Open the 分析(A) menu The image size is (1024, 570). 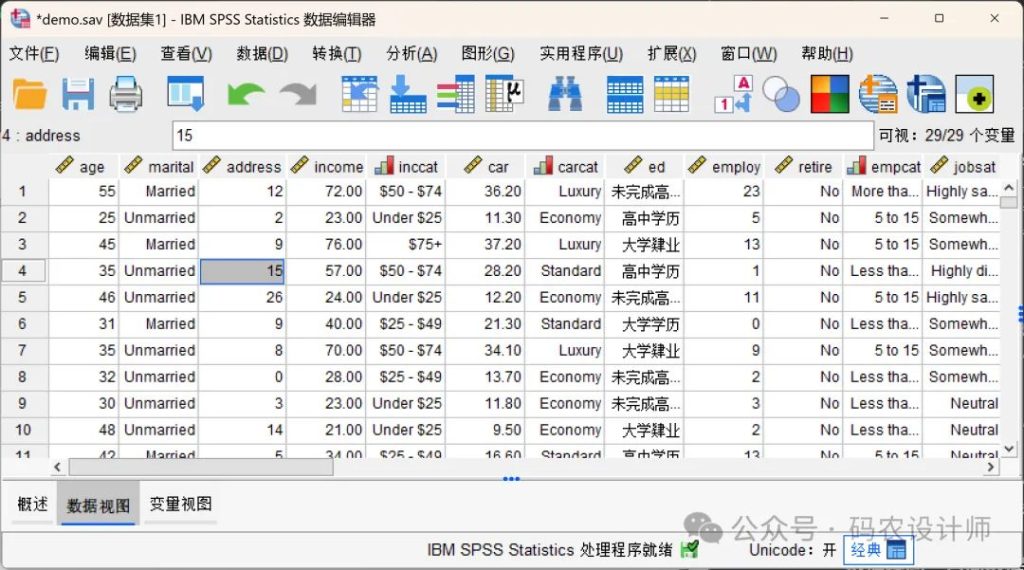coord(411,54)
